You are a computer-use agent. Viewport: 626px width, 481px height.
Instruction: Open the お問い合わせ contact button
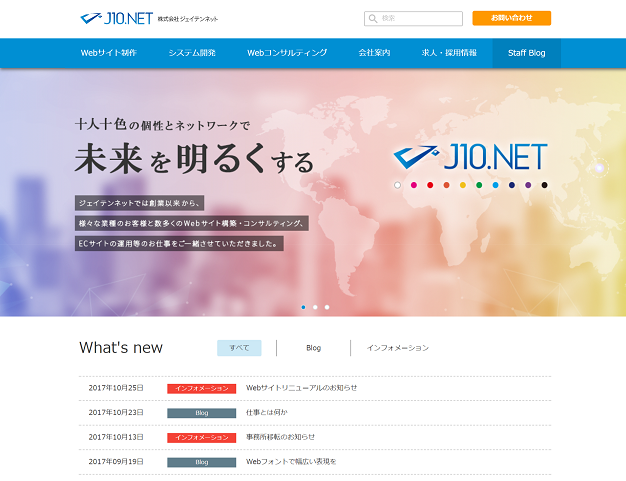pos(511,18)
